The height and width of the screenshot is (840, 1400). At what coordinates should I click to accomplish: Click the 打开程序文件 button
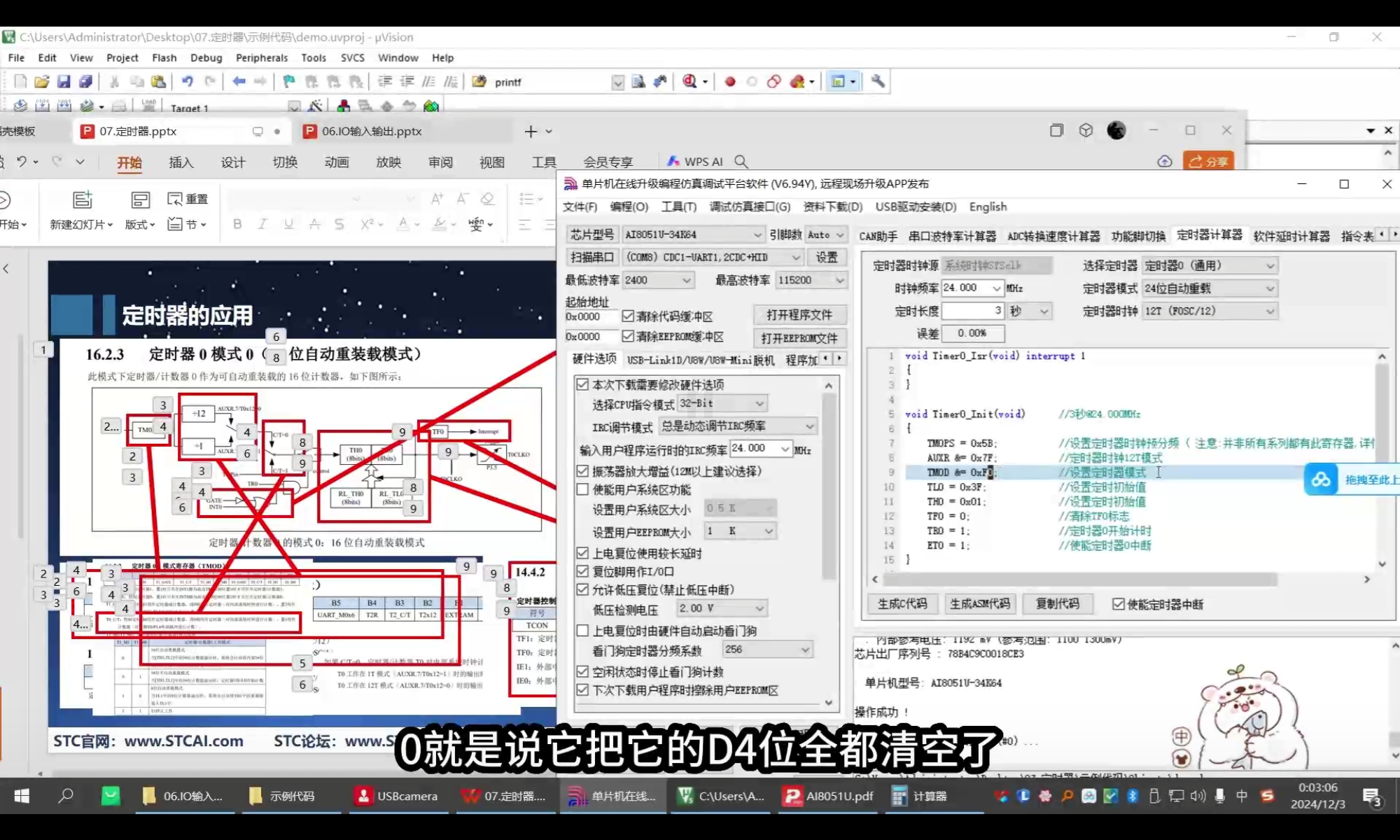point(799,315)
